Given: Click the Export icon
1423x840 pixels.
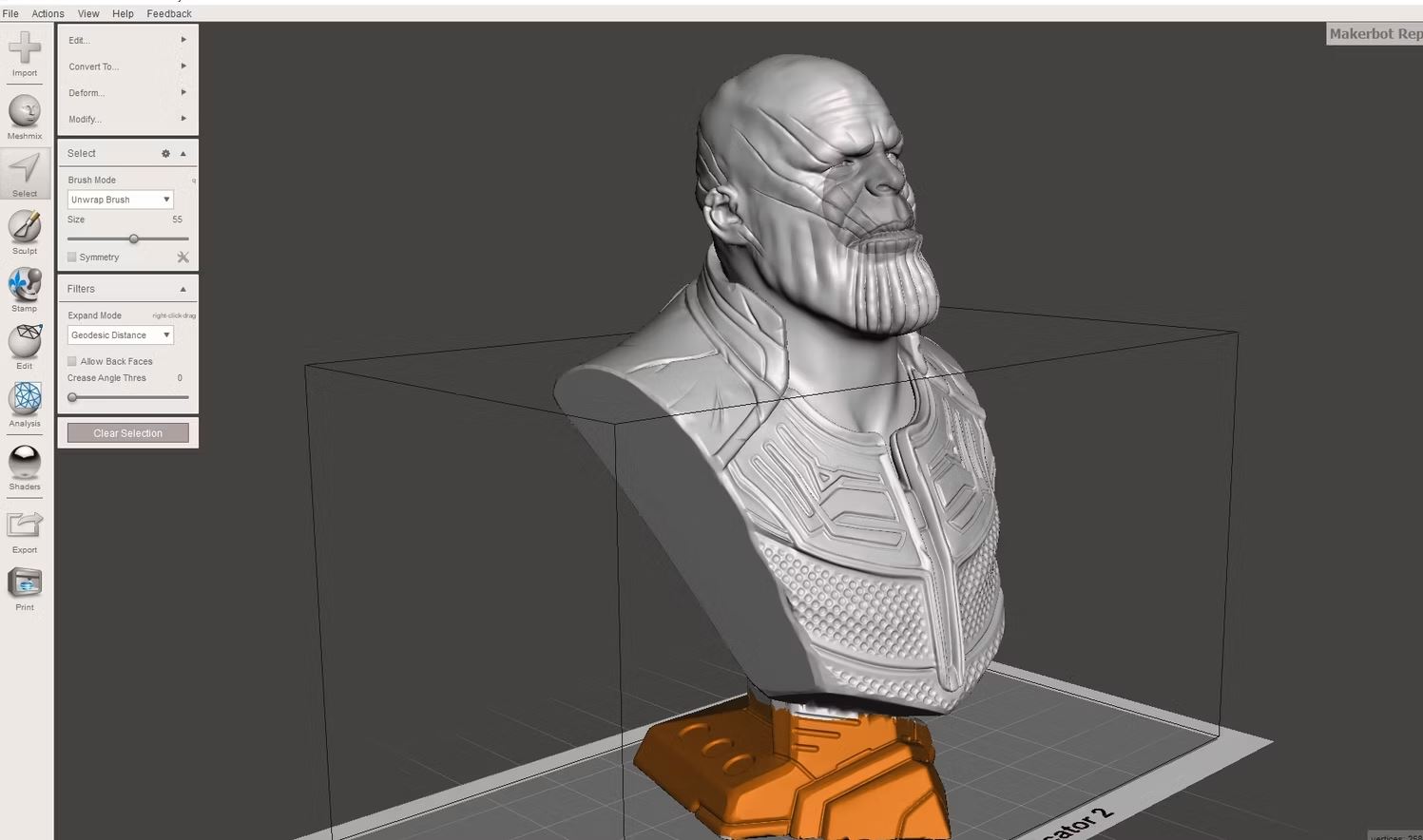Looking at the screenshot, I should (x=25, y=525).
